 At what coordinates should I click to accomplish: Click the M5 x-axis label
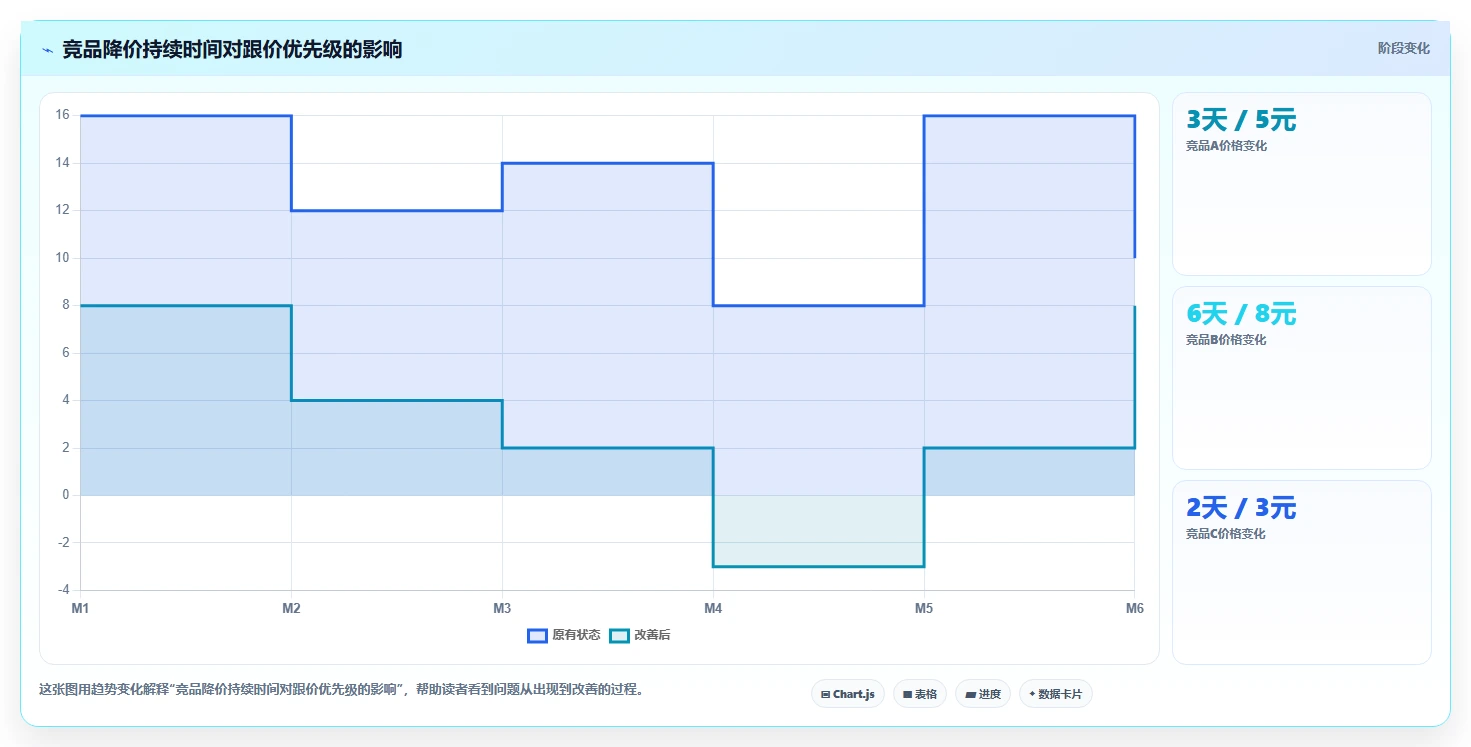coord(924,608)
